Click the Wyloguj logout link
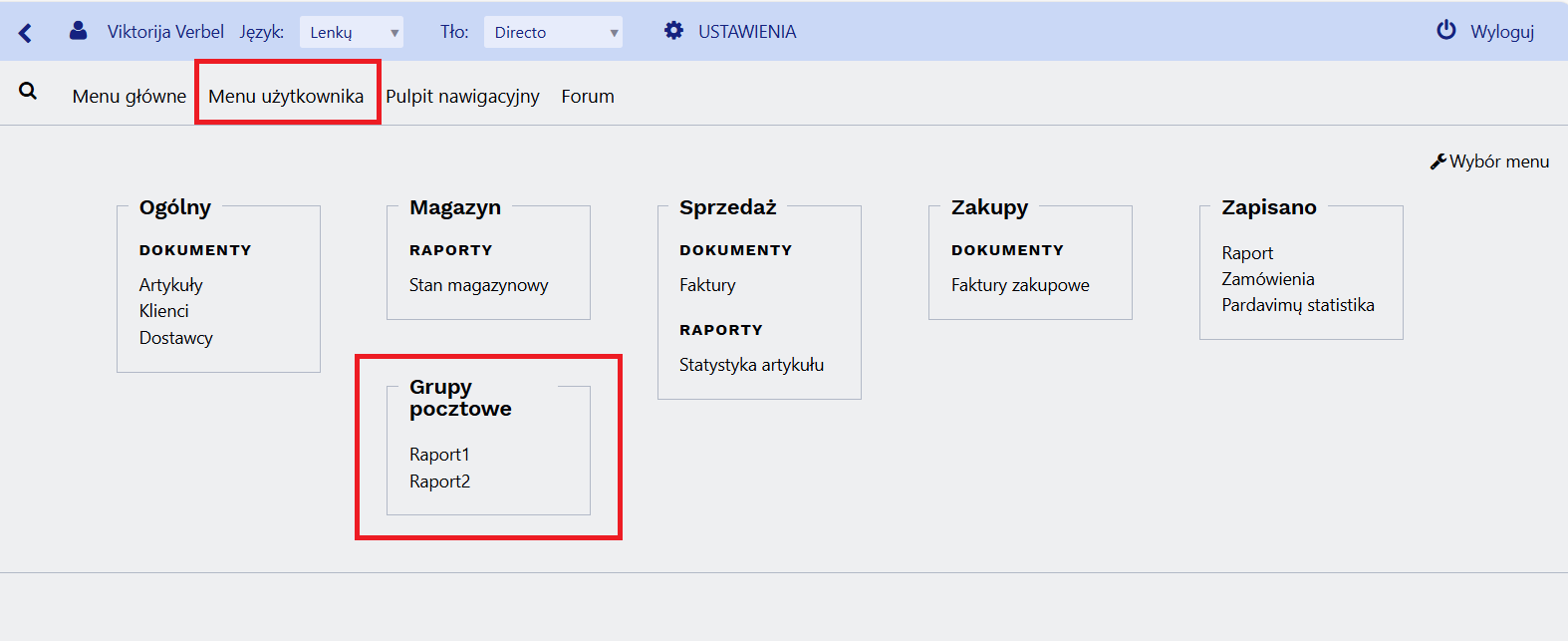Viewport: 1568px width, 641px height. [x=1502, y=32]
